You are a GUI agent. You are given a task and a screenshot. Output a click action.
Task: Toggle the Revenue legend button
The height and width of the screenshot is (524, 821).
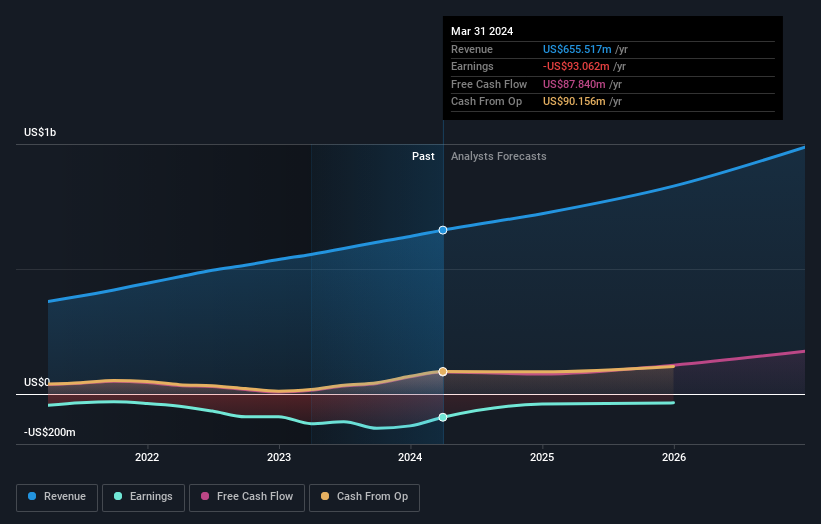(x=57, y=497)
